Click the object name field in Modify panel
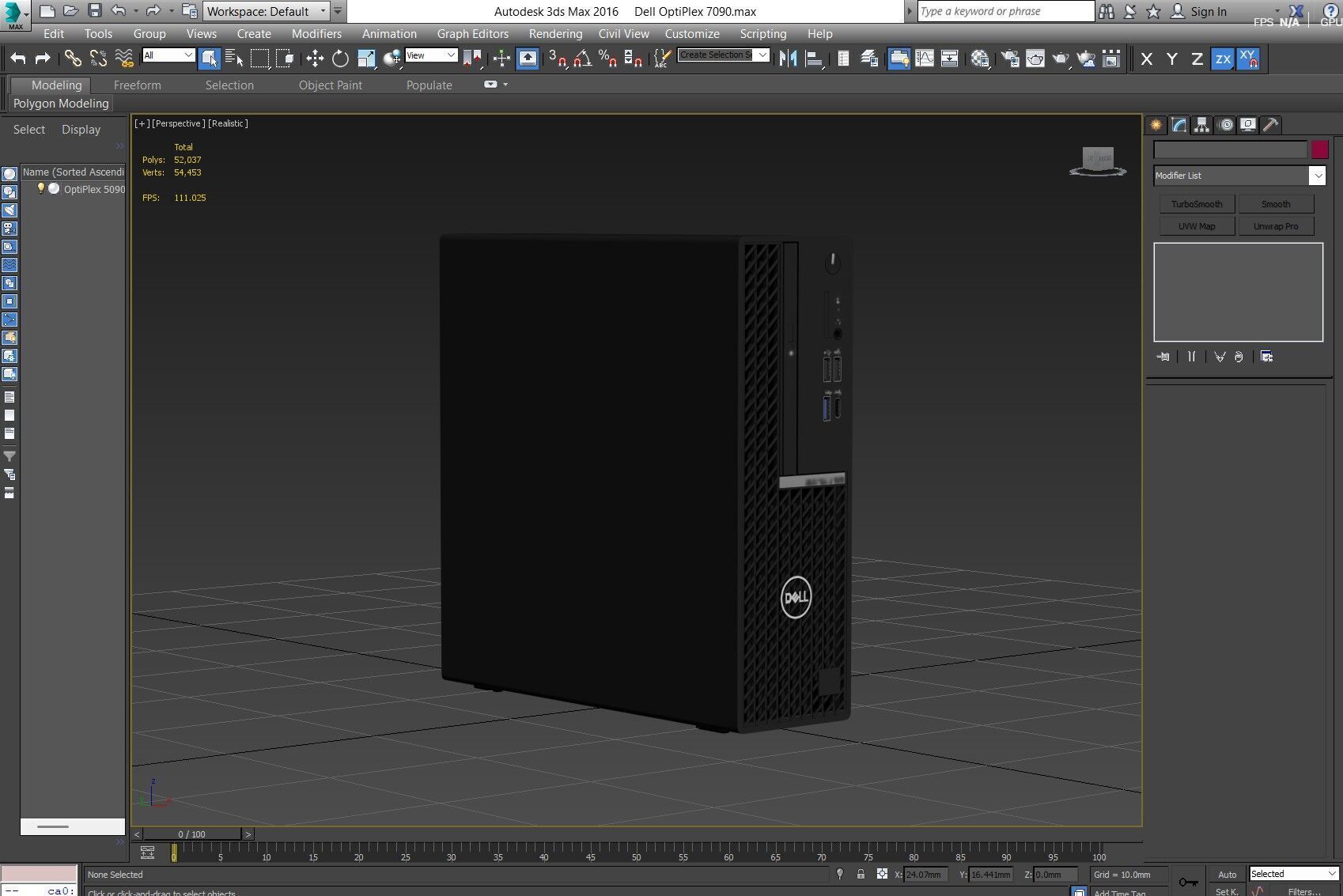The height and width of the screenshot is (896, 1343). (x=1230, y=149)
